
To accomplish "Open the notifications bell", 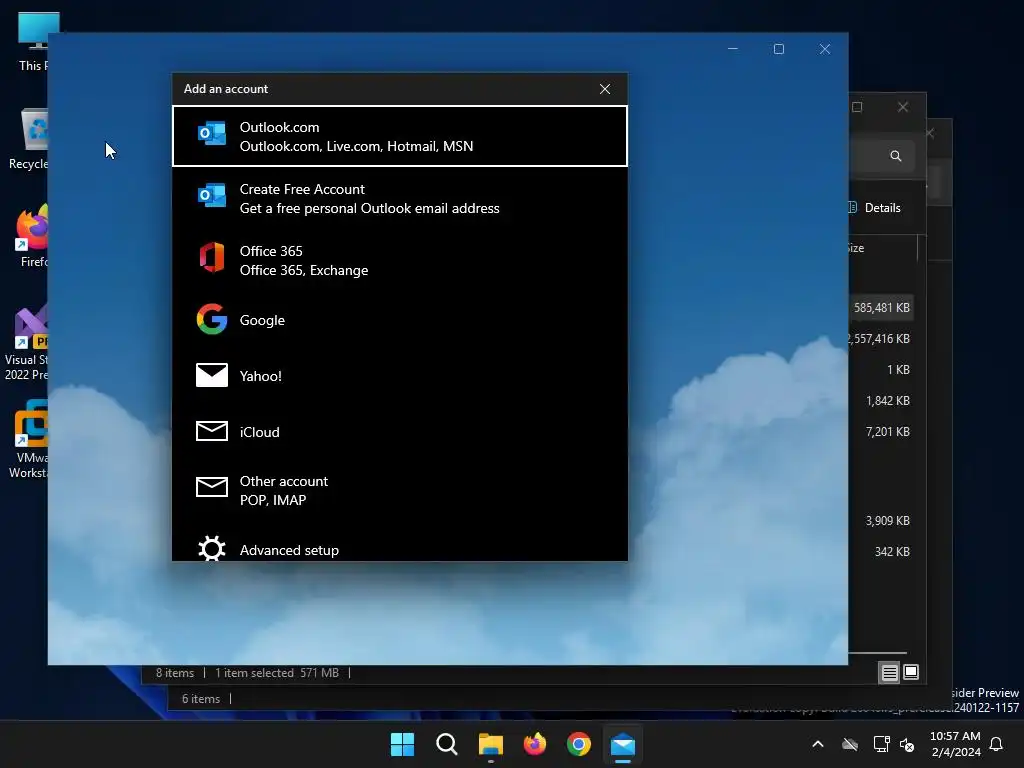I will point(997,744).
